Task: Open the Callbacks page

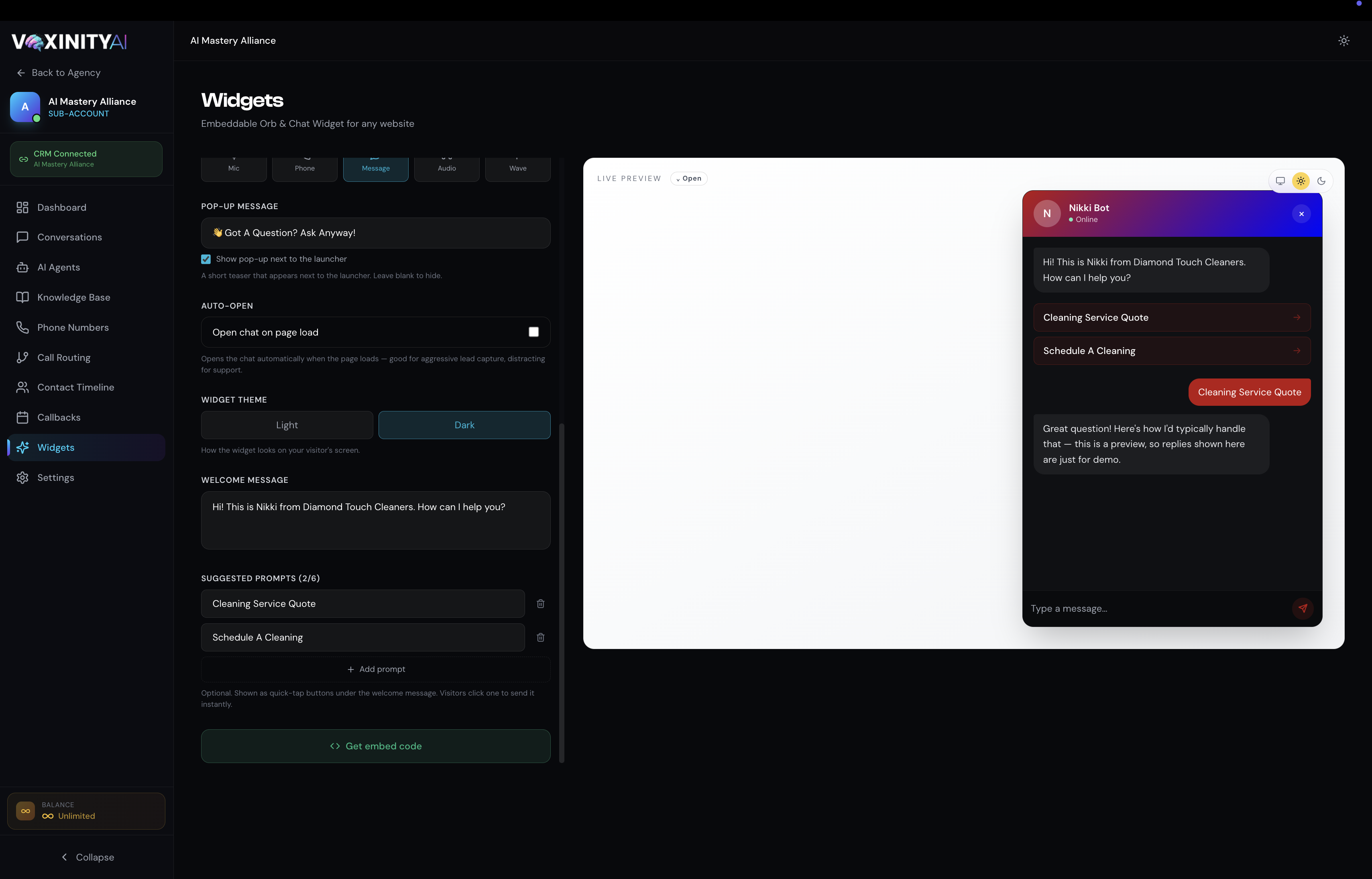Action: [86, 417]
